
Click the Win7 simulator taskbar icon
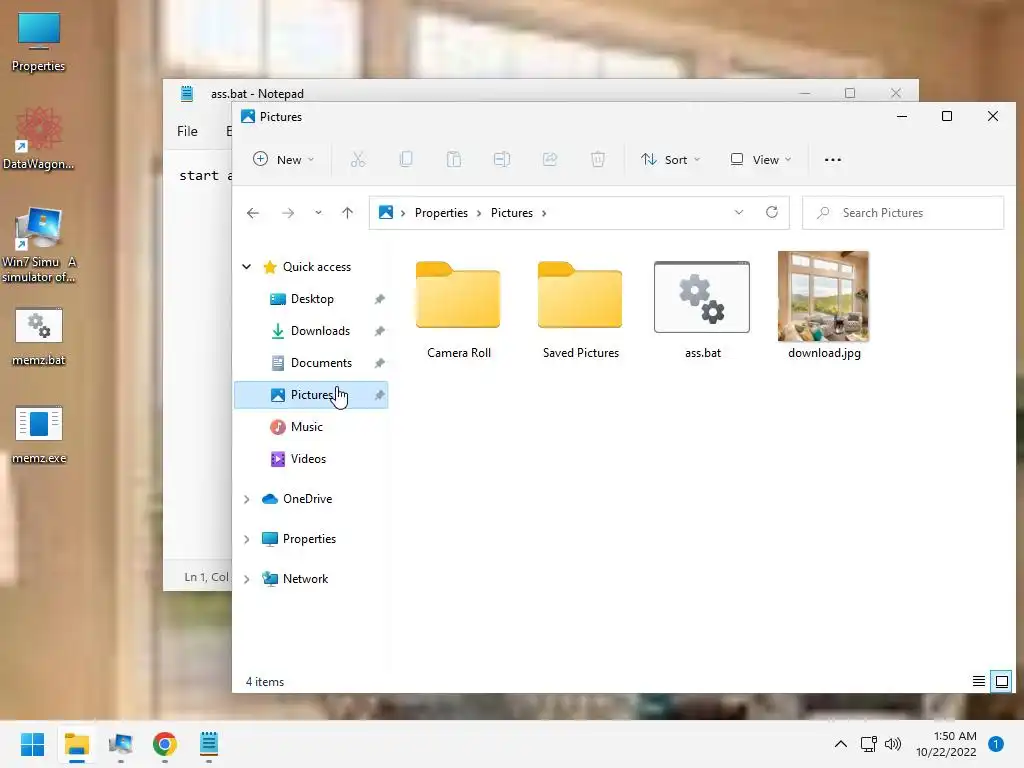(x=120, y=744)
